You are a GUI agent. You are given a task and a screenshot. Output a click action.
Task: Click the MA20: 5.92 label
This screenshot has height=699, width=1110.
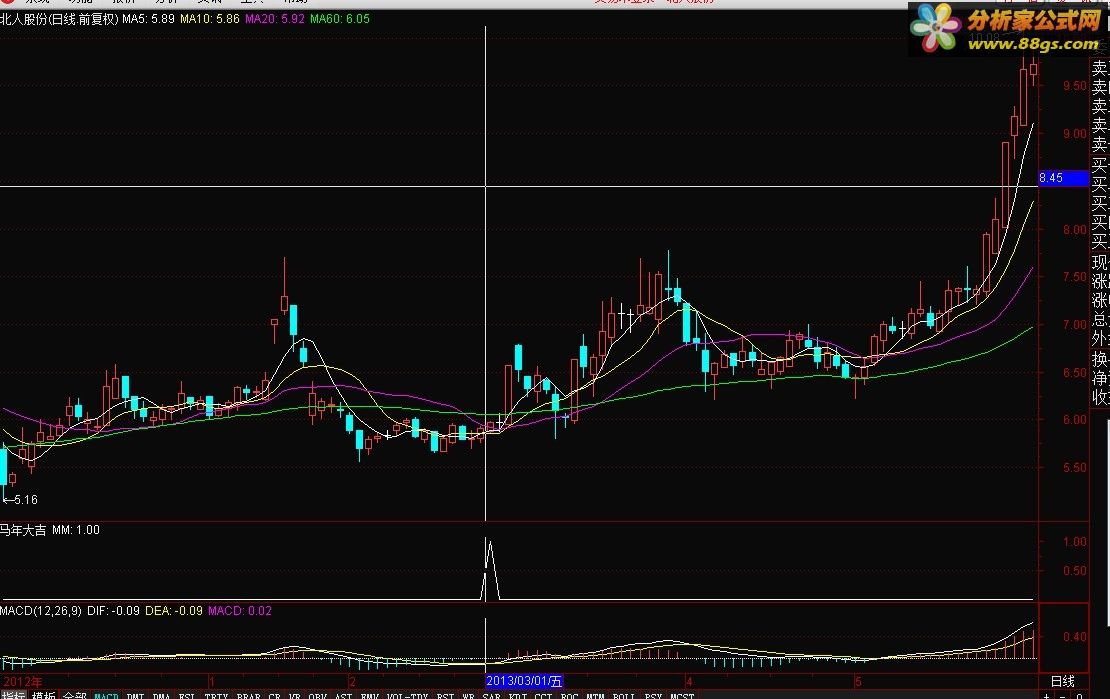[x=275, y=19]
